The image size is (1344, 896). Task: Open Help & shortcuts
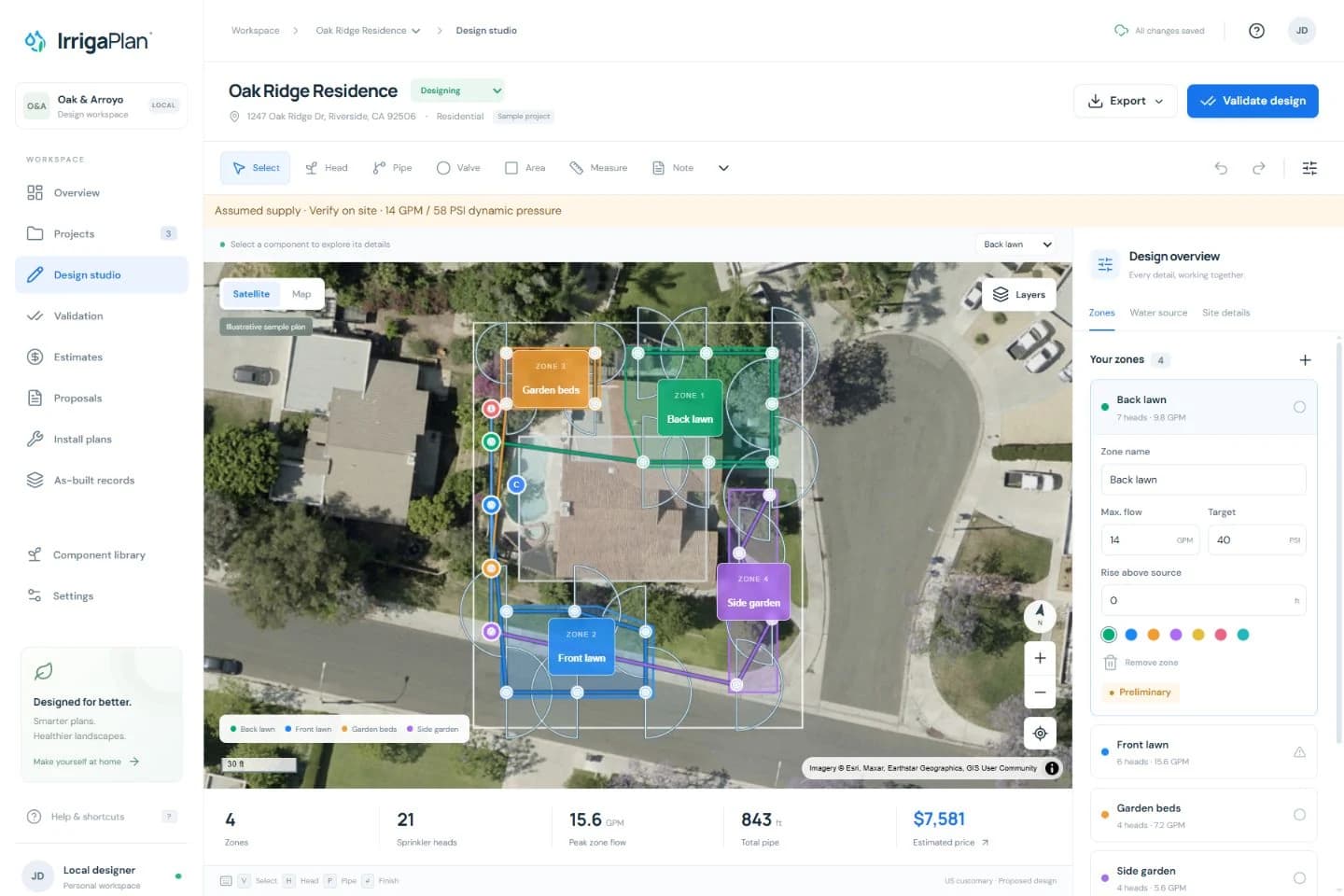101,817
